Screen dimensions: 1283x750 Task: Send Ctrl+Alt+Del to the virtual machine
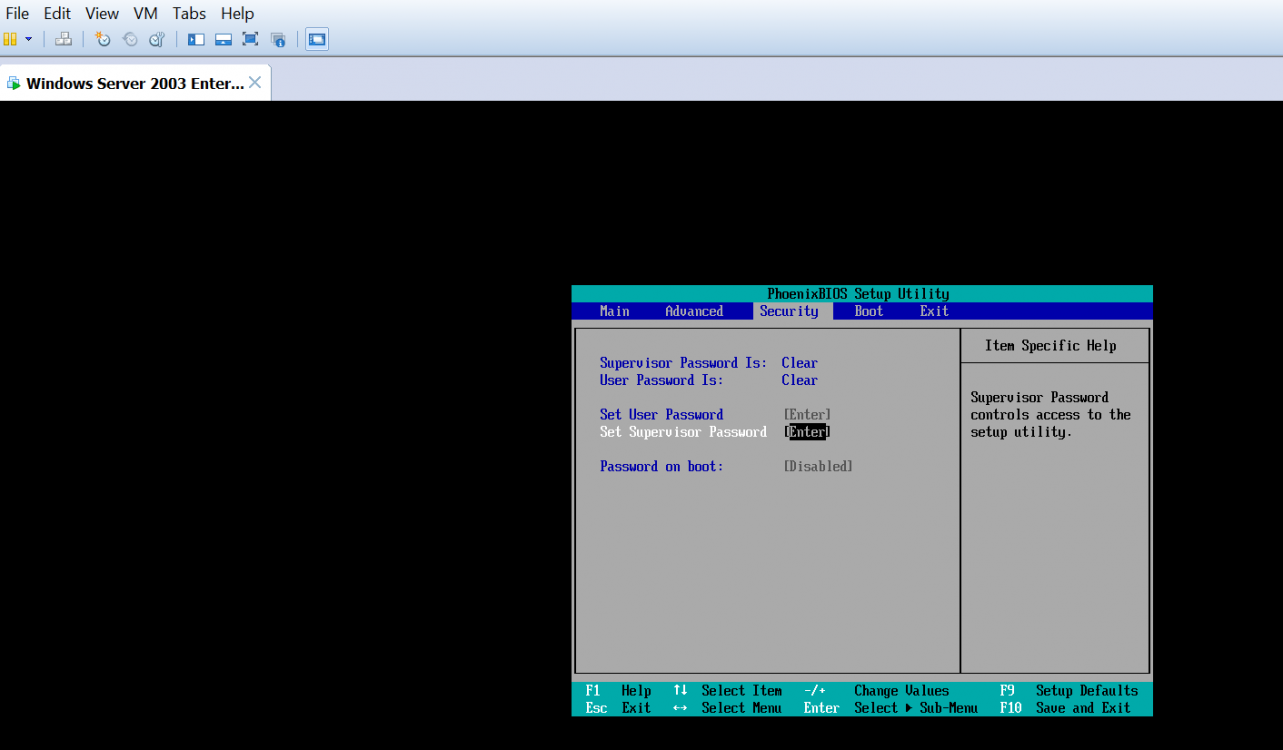(x=63, y=39)
